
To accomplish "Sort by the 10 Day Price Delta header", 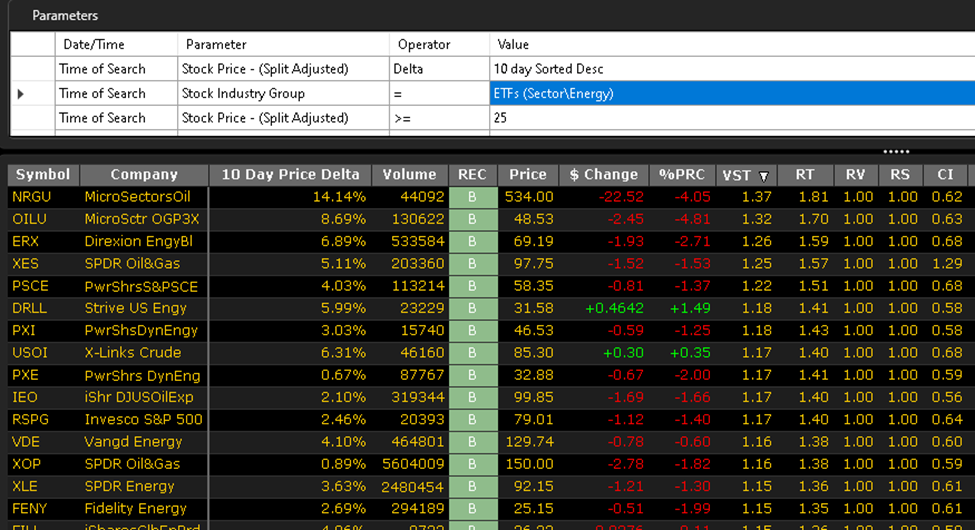I will (290, 175).
